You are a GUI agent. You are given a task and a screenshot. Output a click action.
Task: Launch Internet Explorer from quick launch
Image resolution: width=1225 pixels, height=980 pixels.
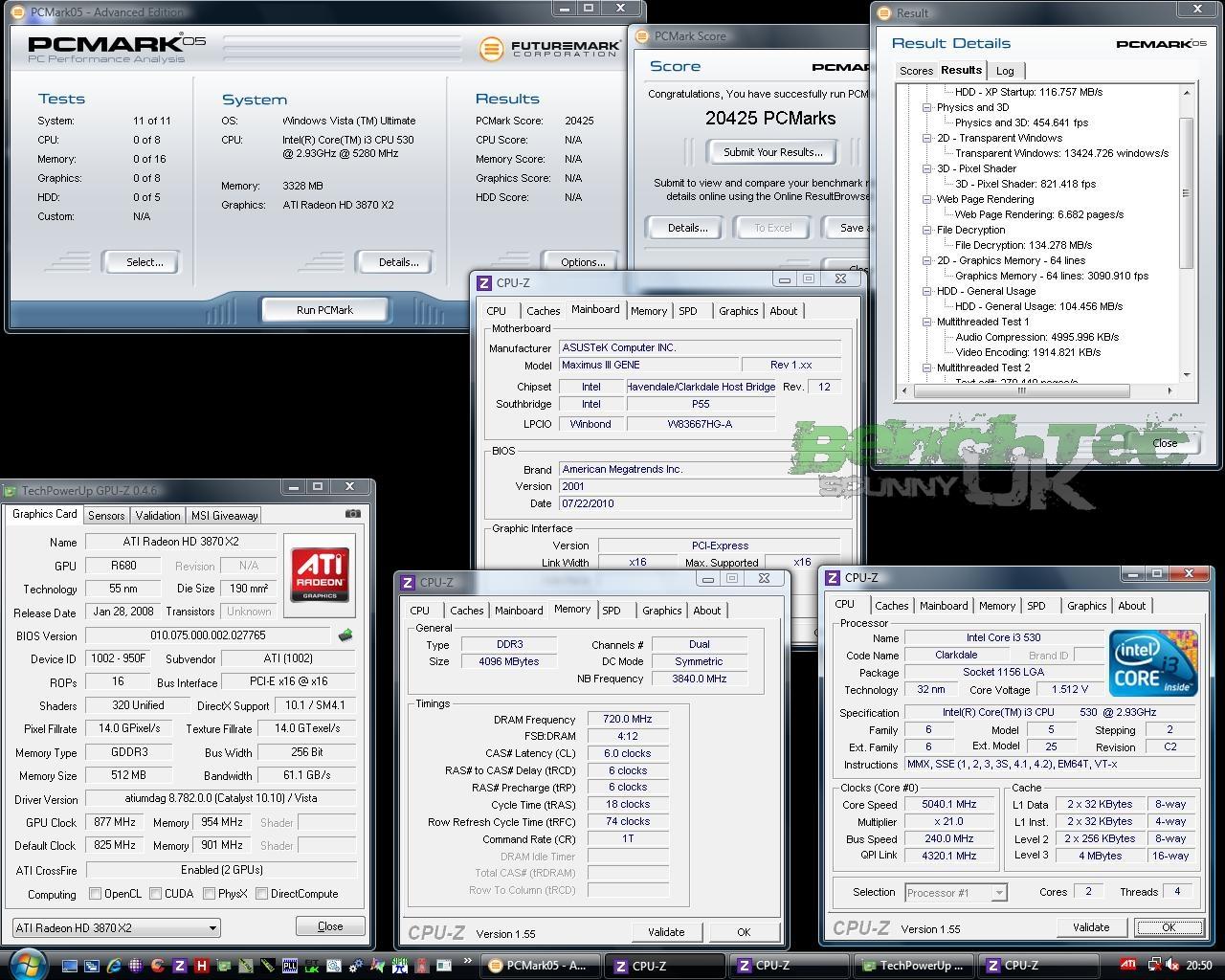[x=114, y=966]
